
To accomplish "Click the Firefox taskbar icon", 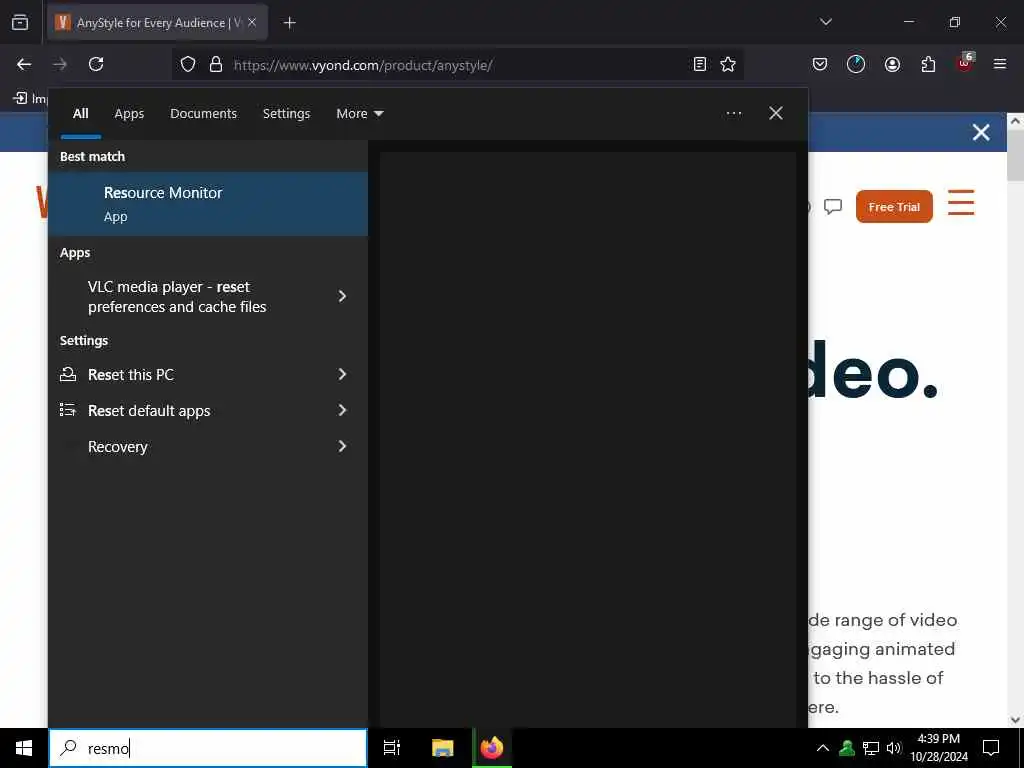I will tap(492, 748).
